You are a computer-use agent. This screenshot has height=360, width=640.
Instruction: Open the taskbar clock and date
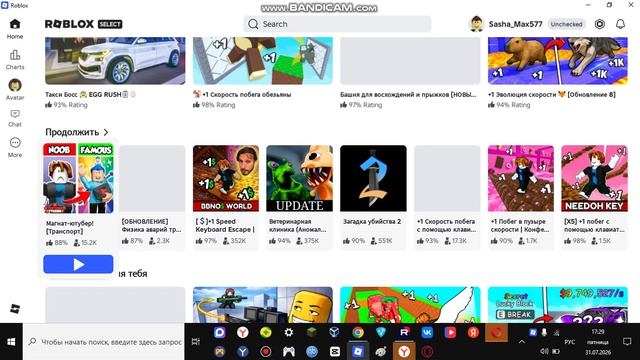coord(598,342)
